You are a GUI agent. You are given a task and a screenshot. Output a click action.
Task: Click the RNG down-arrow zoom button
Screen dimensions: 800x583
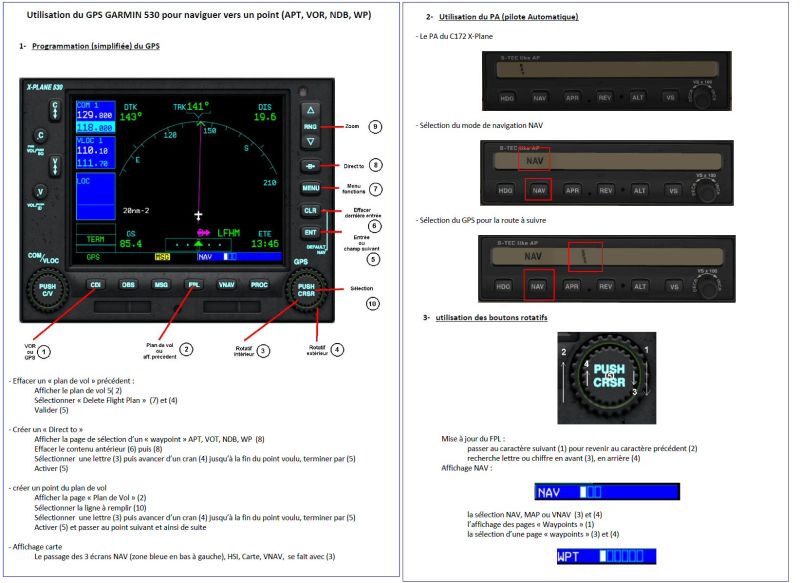311,142
